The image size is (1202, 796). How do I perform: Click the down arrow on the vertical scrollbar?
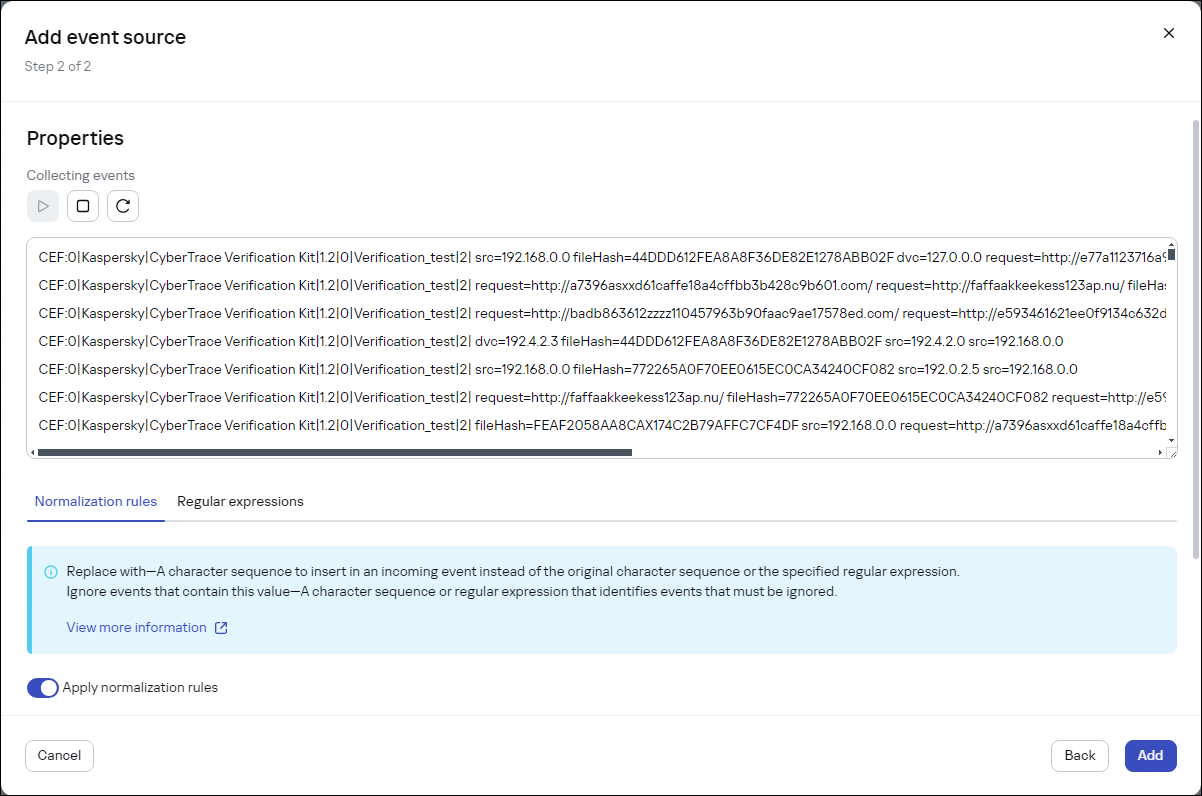tap(1170, 440)
